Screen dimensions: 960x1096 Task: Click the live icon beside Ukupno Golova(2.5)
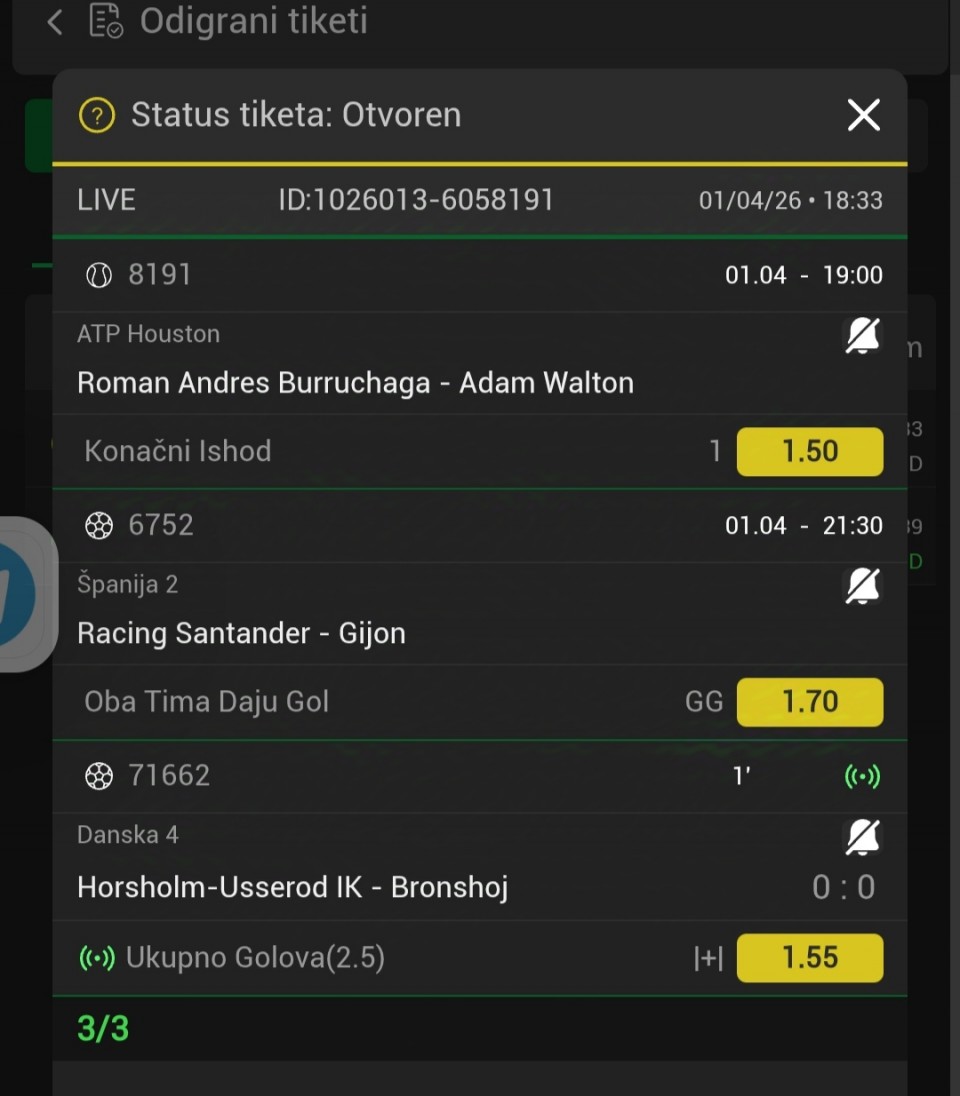click(97, 959)
